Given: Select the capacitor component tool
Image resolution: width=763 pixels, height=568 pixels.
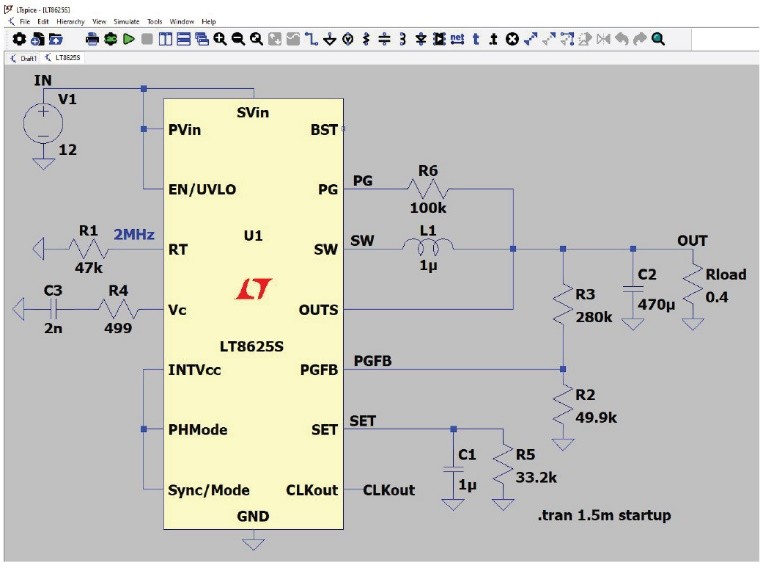Looking at the screenshot, I should 384,39.
